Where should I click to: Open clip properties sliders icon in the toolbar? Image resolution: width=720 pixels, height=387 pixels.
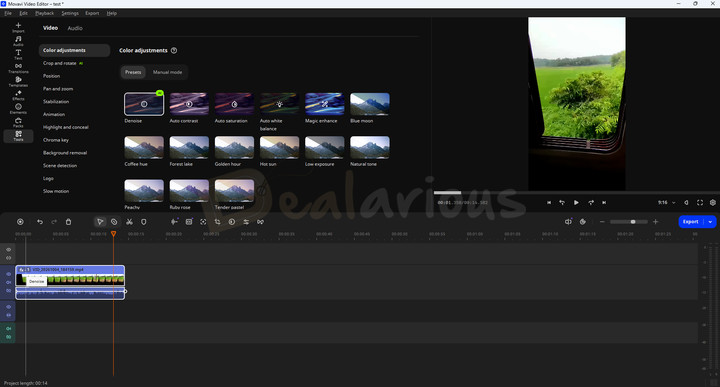coord(246,222)
